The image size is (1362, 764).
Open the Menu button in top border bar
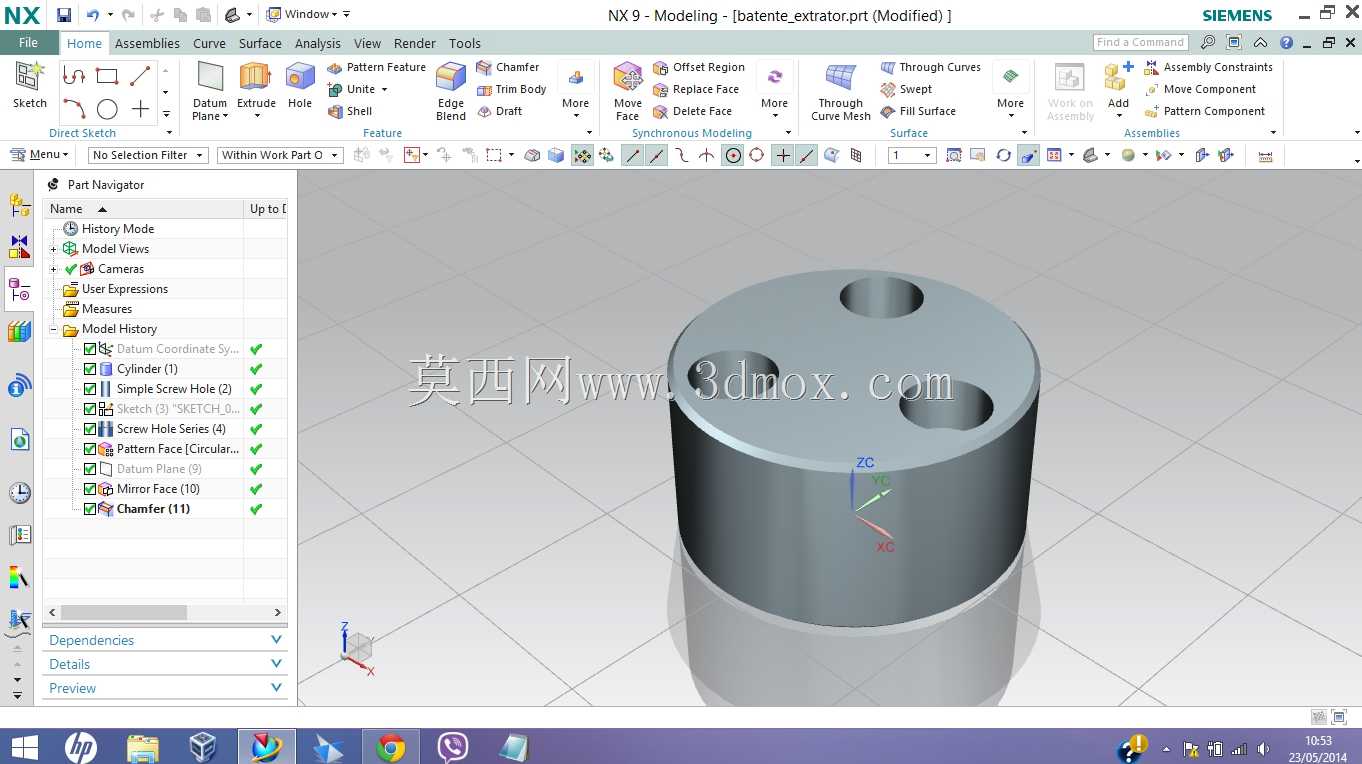coord(40,155)
